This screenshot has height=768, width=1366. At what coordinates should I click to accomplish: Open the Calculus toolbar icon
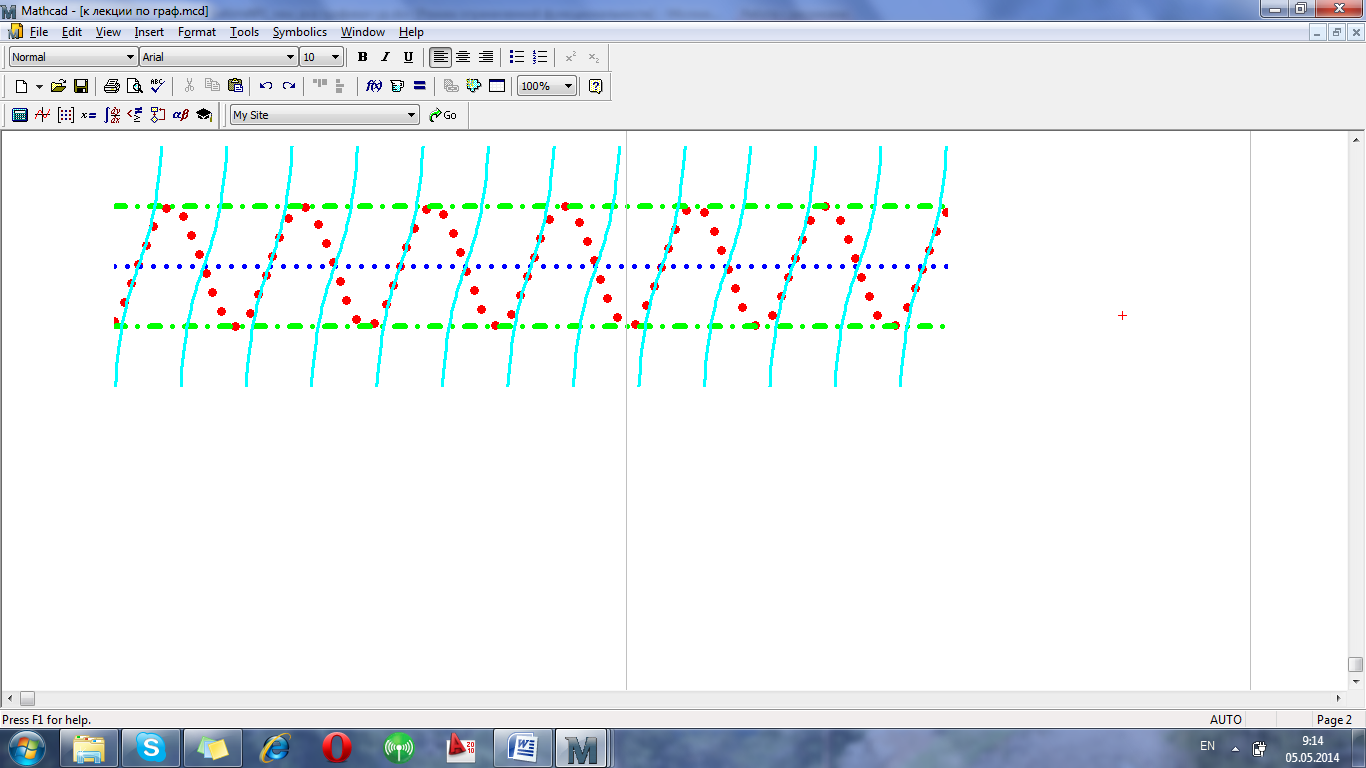click(112, 115)
